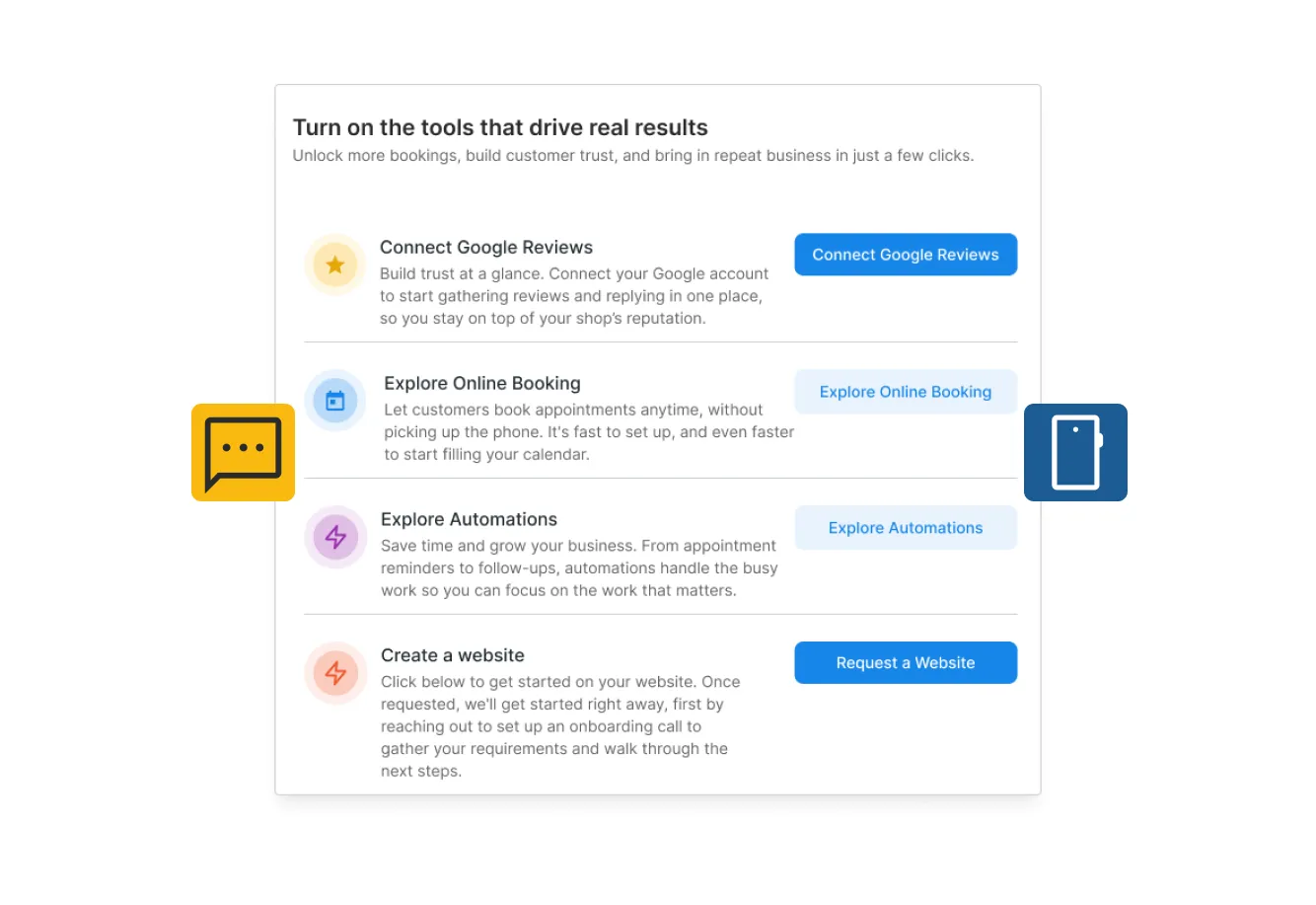The width and height of the screenshot is (1316, 905).
Task: Click the blue calendar Online Booking icon
Action: [x=335, y=401]
